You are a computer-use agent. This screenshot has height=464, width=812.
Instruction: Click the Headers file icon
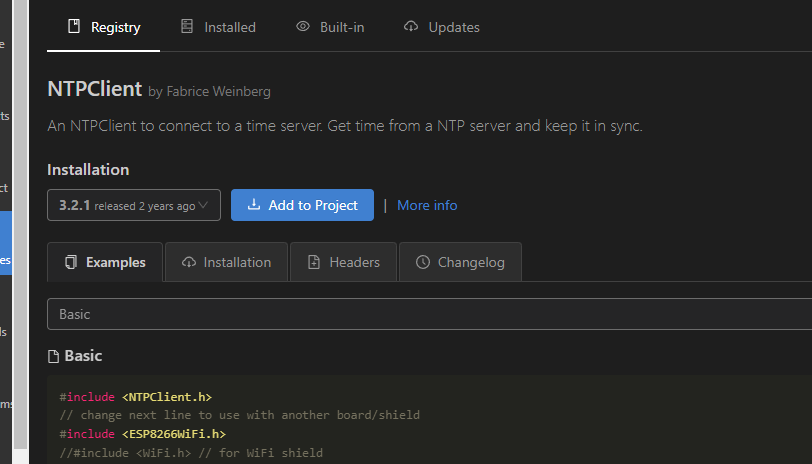point(314,262)
